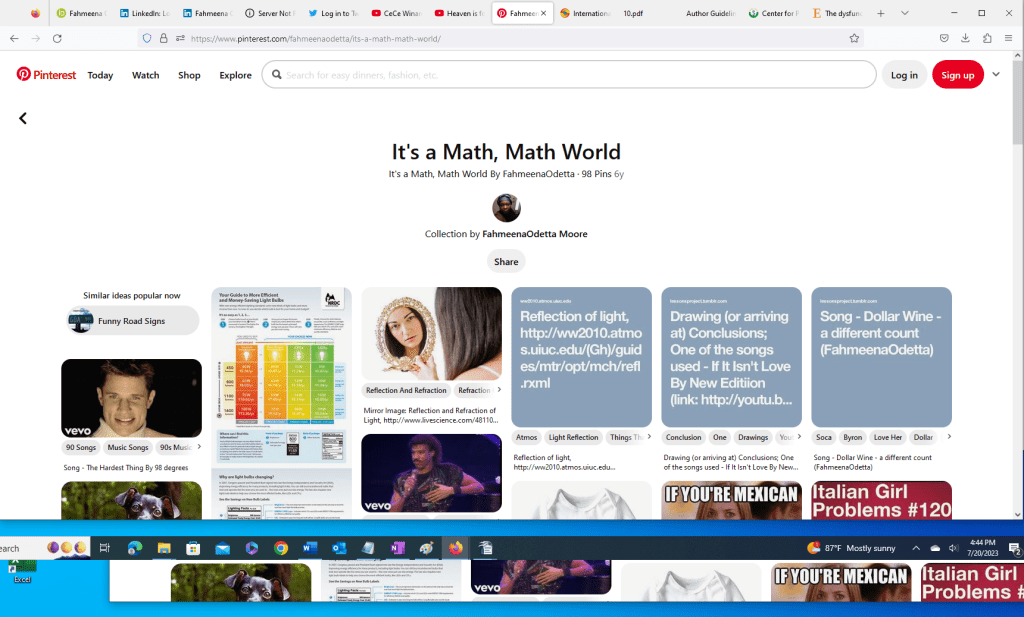Click the Pinterest logo
This screenshot has height=617, width=1024.
pos(45,74)
